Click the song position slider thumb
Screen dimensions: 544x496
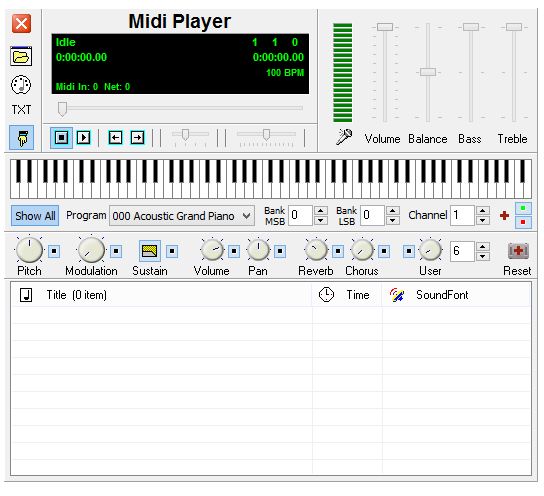coord(62,109)
